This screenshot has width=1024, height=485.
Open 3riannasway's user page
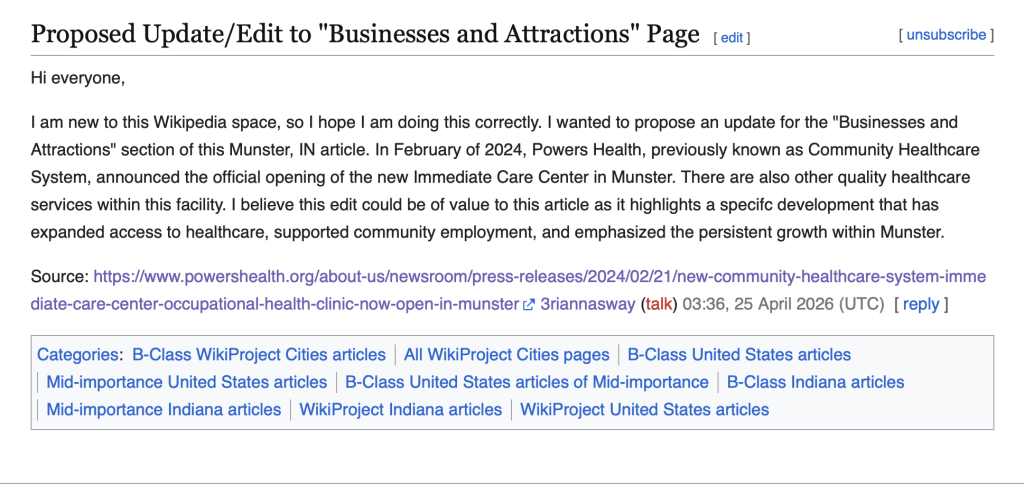point(587,304)
